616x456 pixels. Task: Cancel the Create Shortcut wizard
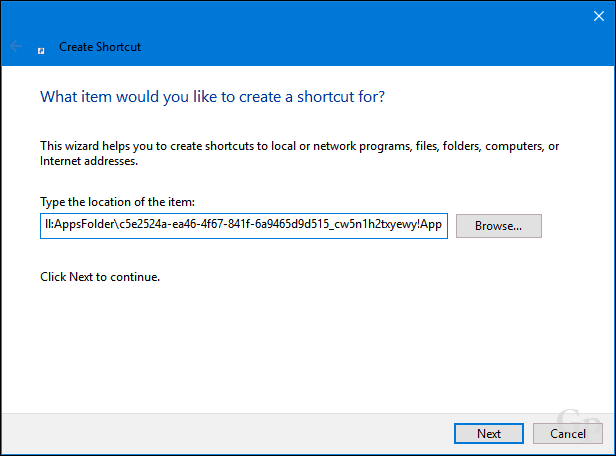[x=568, y=434]
